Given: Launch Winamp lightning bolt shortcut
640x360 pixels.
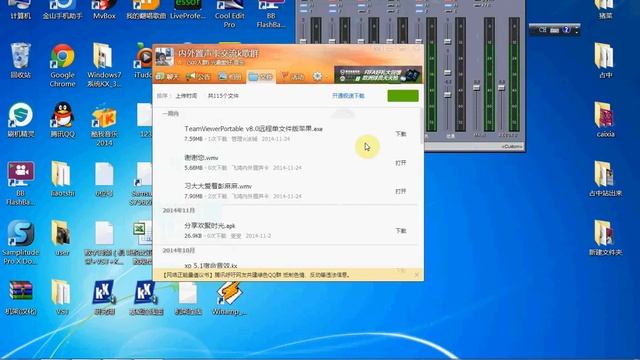Looking at the screenshot, I should point(229,297).
